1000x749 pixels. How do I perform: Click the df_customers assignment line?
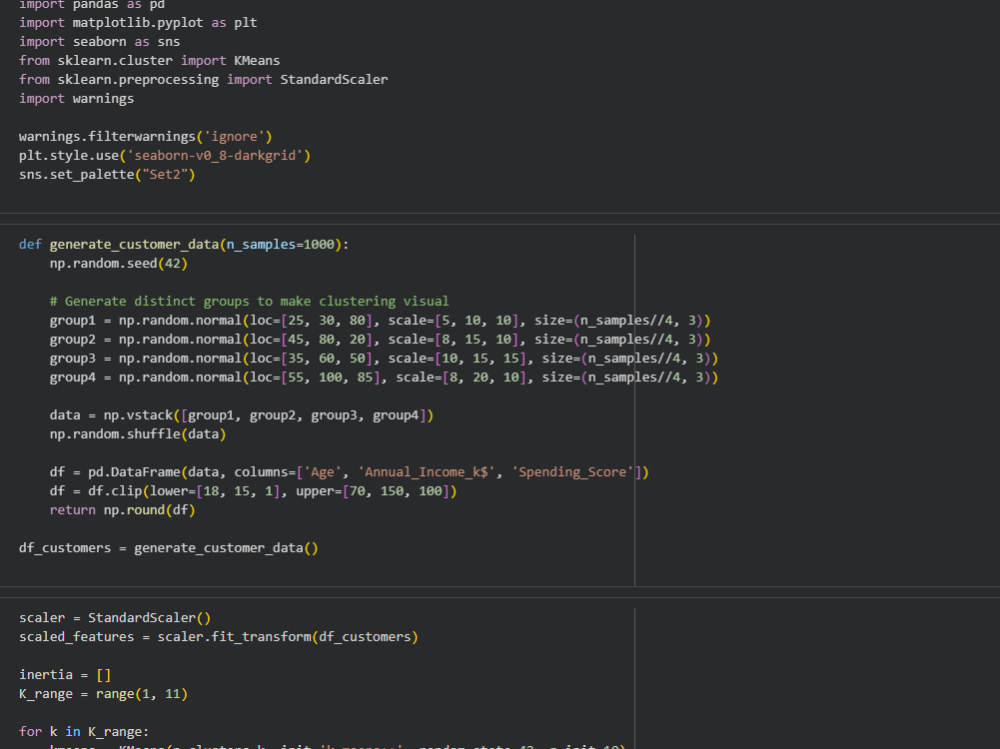tap(168, 548)
